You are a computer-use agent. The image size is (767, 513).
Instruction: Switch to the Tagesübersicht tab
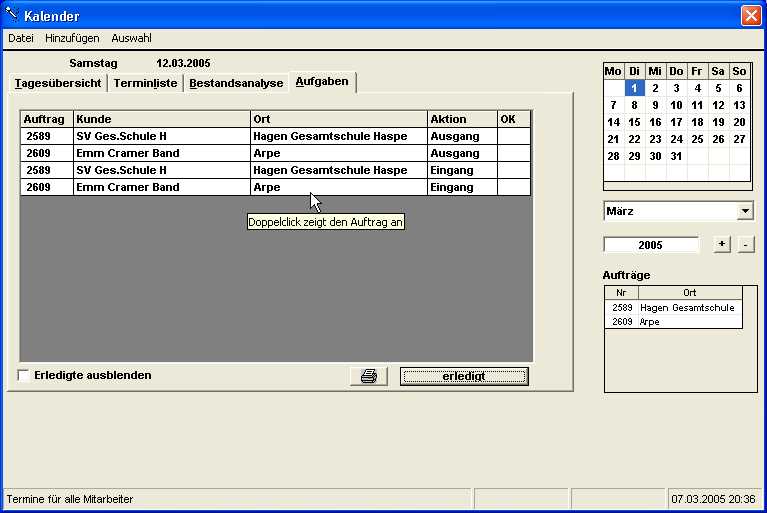[57, 83]
